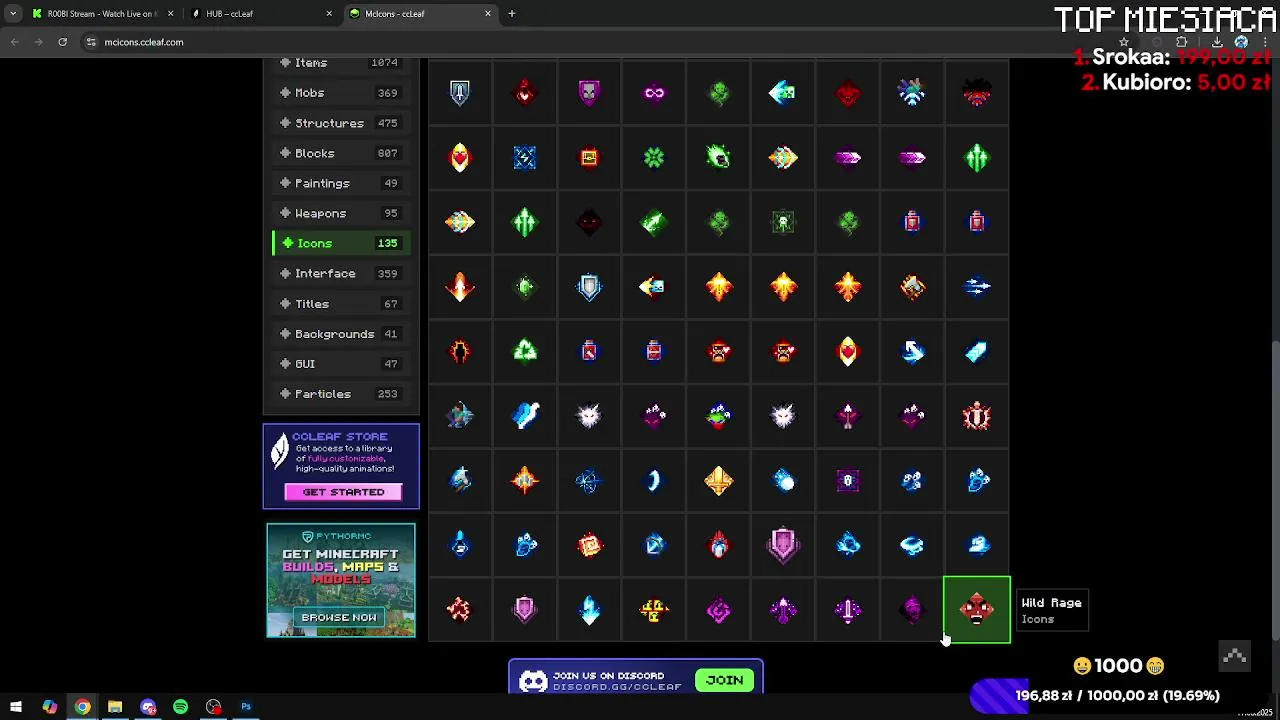Switch to the HUB – ccleaf tab
The height and width of the screenshot is (720, 1280).
[262, 14]
